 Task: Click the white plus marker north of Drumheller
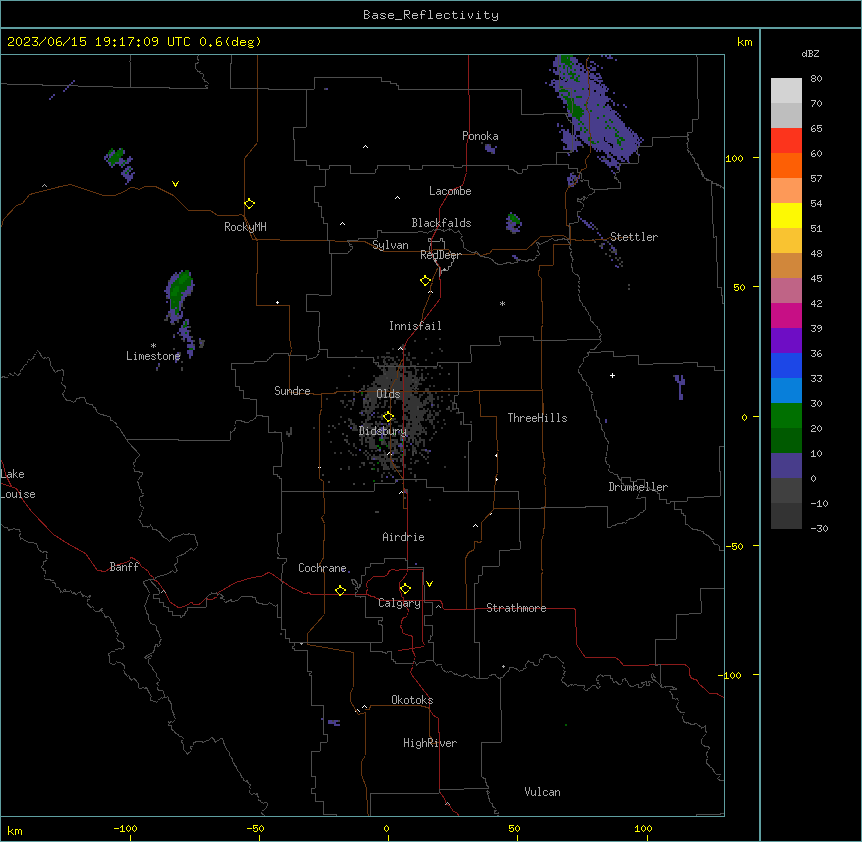coord(612,375)
